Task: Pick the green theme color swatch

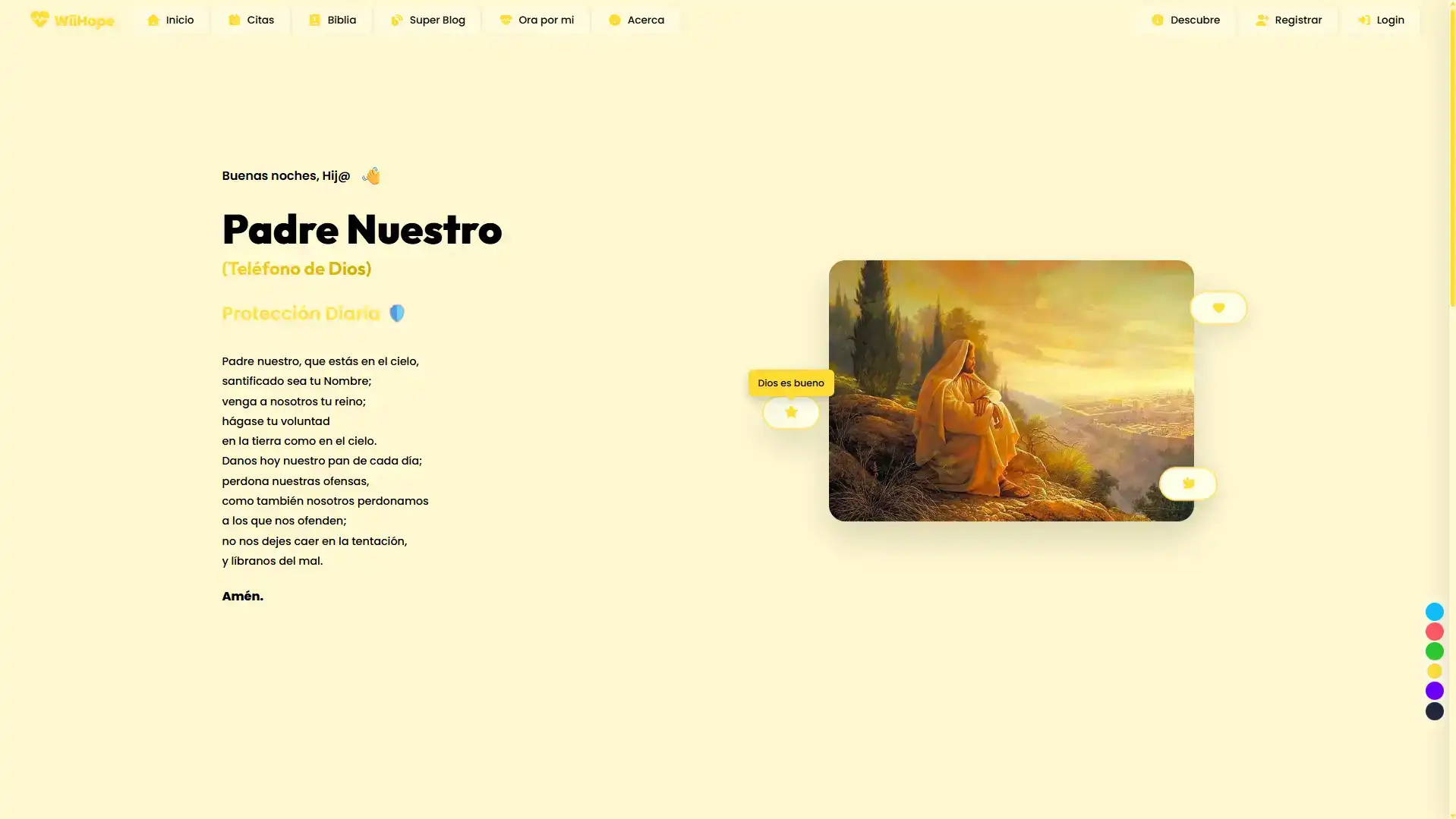Action: click(x=1434, y=651)
